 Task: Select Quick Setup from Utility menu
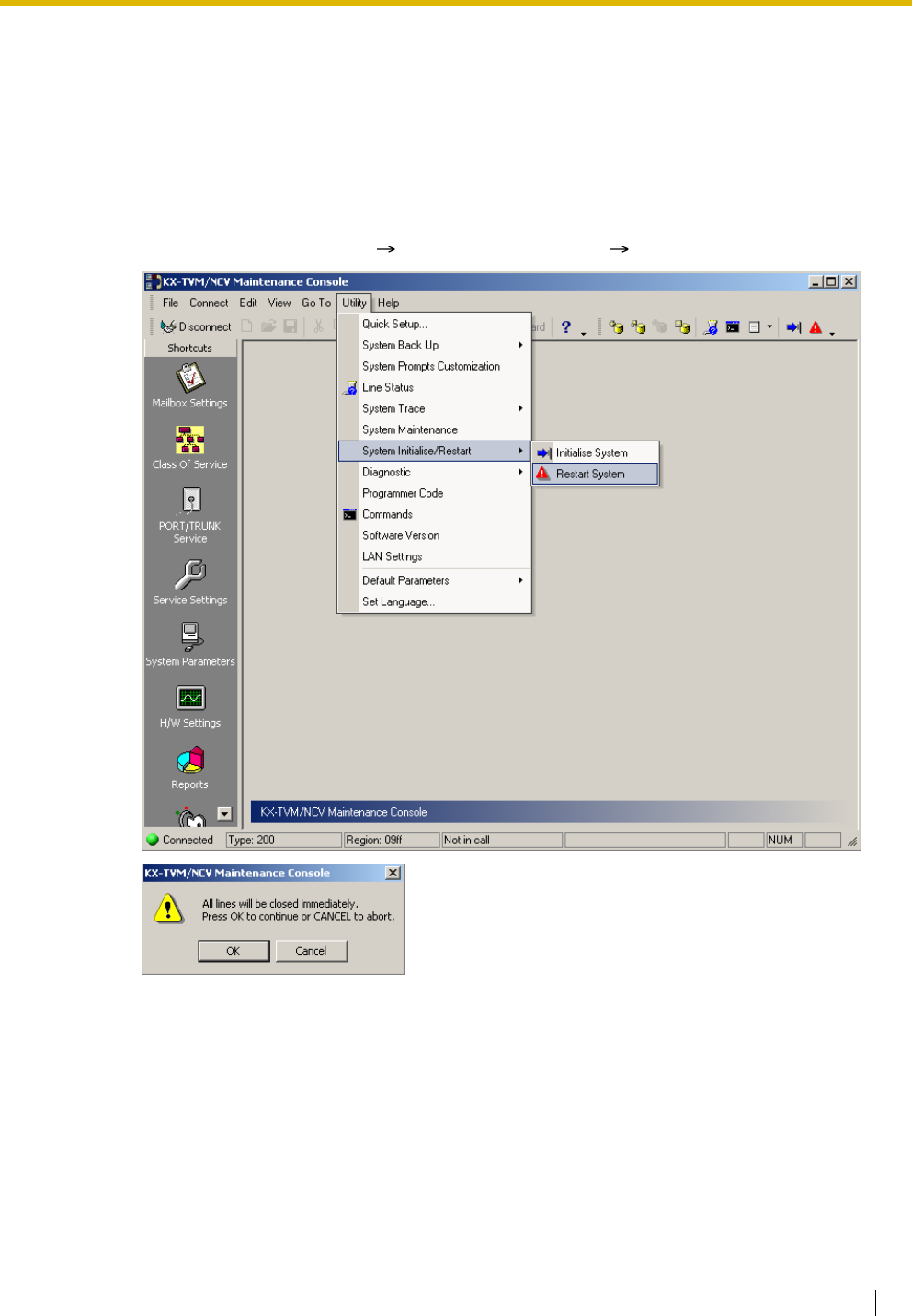coord(434,324)
